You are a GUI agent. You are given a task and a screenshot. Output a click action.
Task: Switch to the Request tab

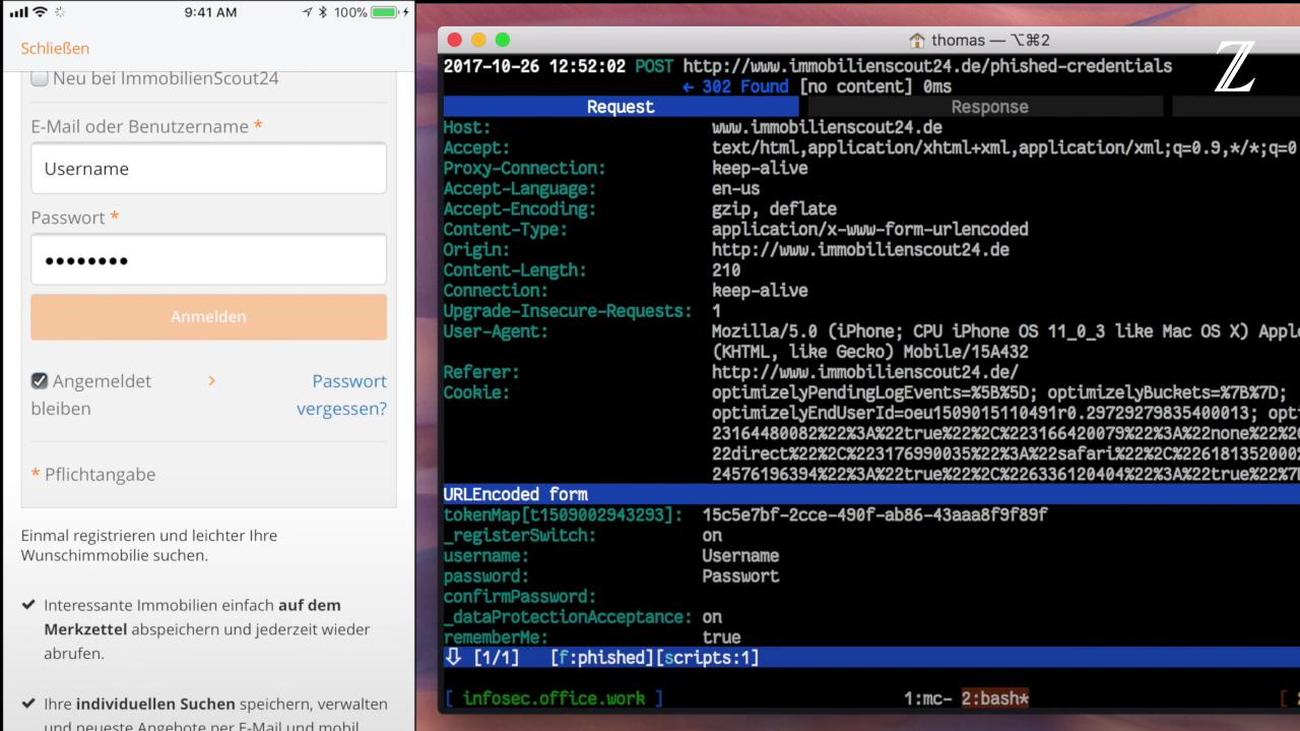pos(620,107)
